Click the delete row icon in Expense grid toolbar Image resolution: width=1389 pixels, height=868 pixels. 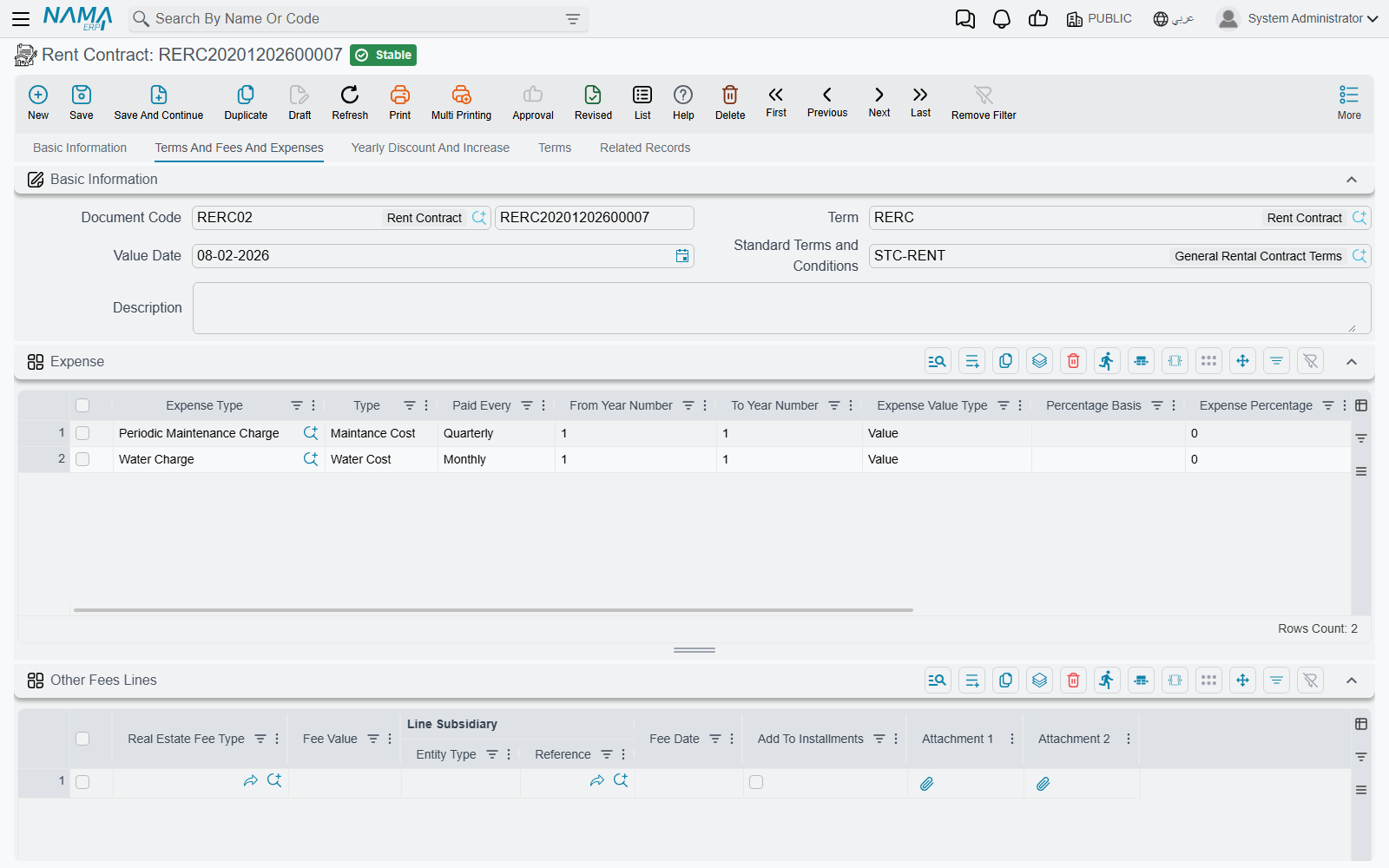pyautogui.click(x=1074, y=361)
